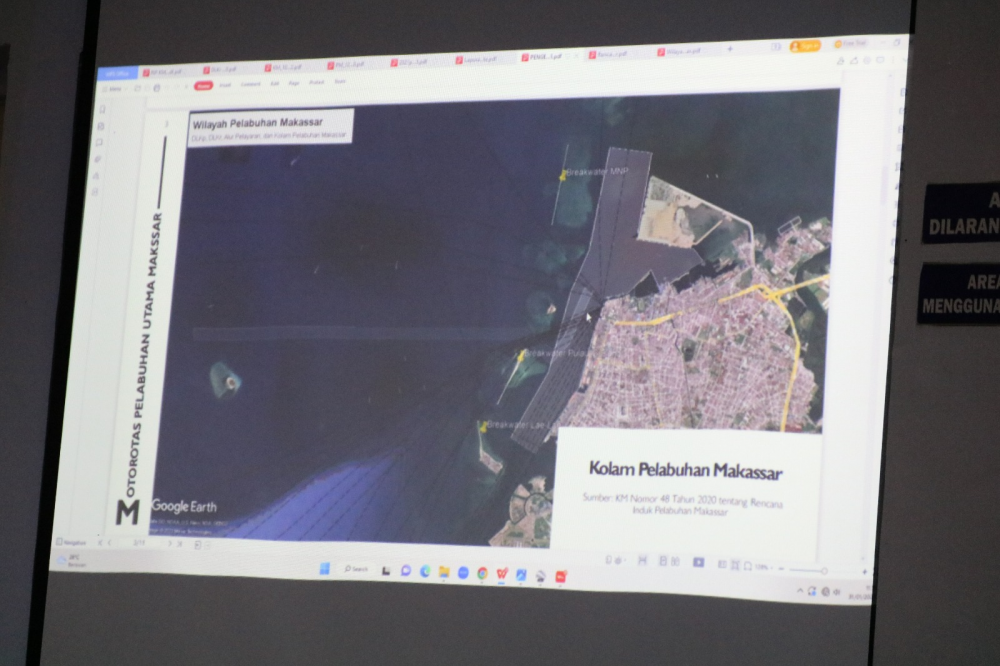
Task: Click the Google Earth logo text
Action: click(x=184, y=506)
